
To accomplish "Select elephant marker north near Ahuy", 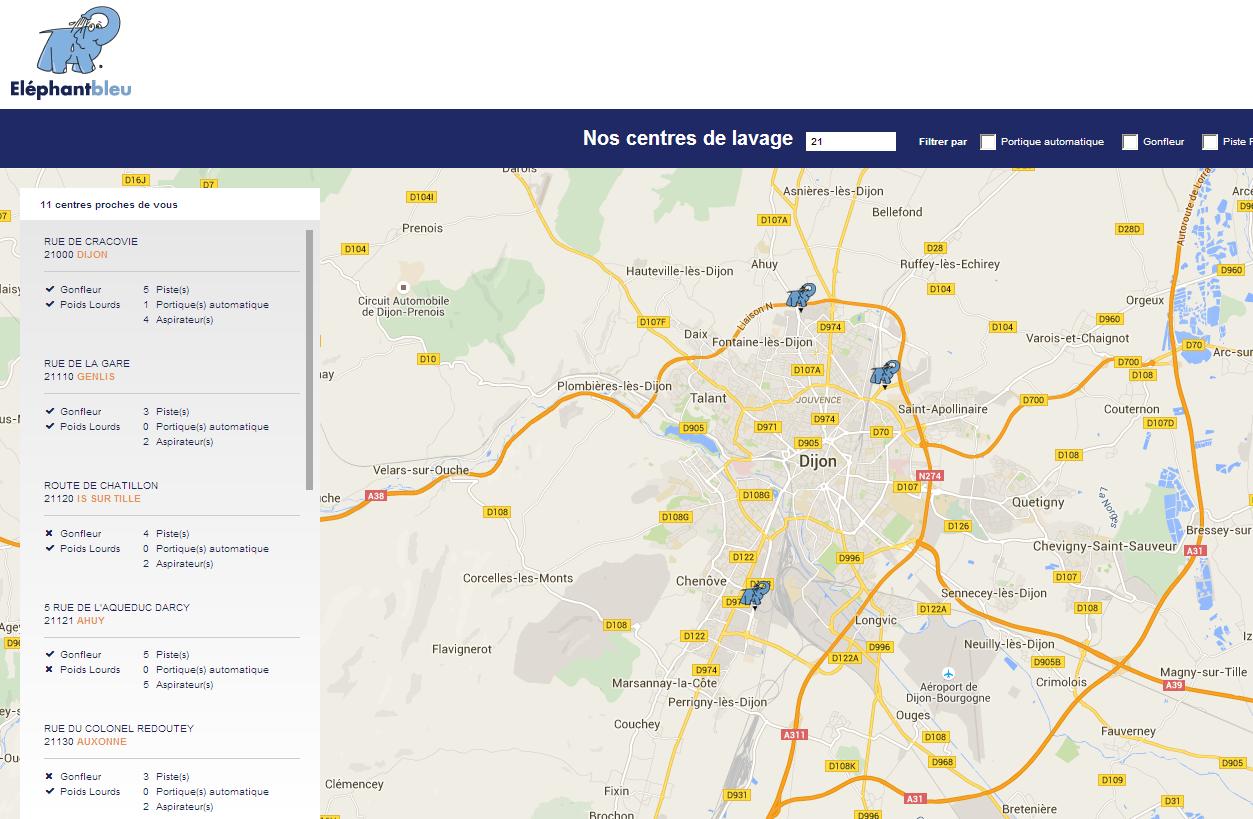I will 801,297.
